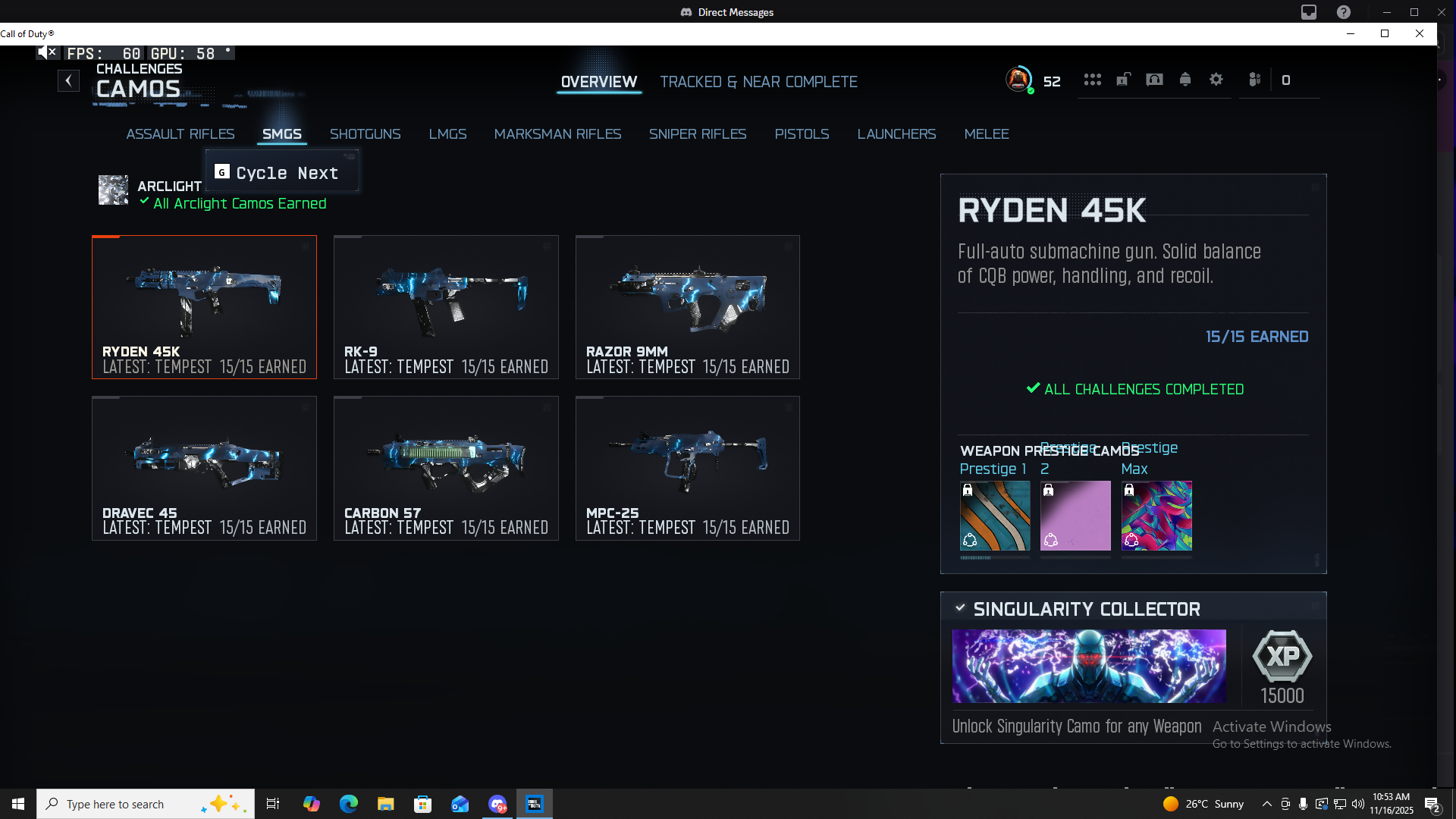Viewport: 1456px width, 819px height.
Task: Select the Razor 9mm weapon card
Action: (x=687, y=307)
